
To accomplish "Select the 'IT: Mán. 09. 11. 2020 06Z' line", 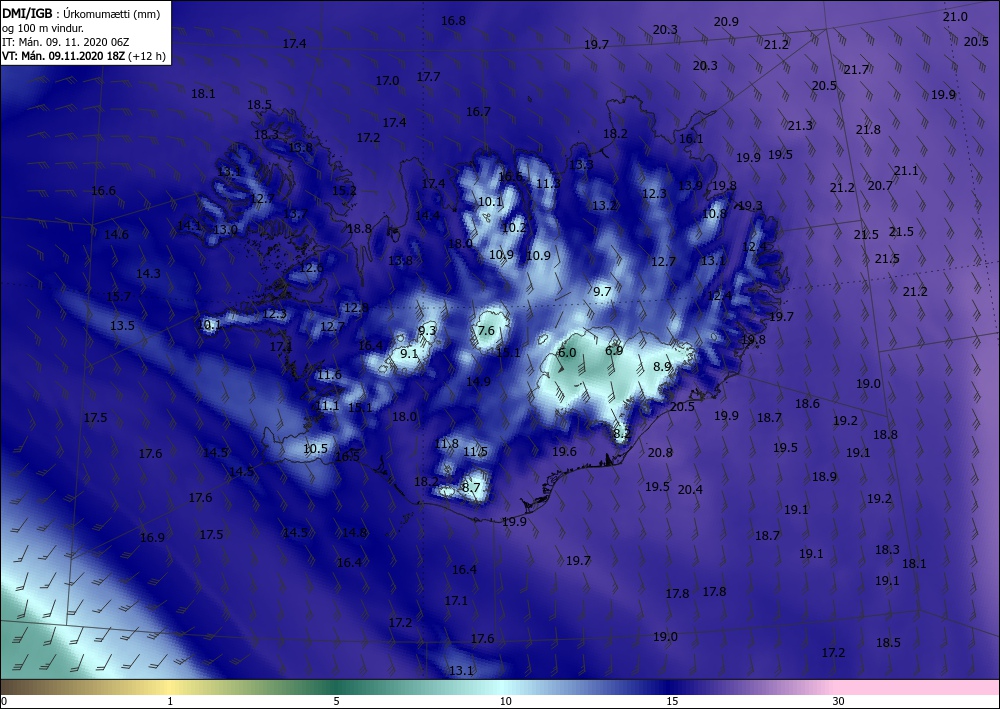I will 65,42.
